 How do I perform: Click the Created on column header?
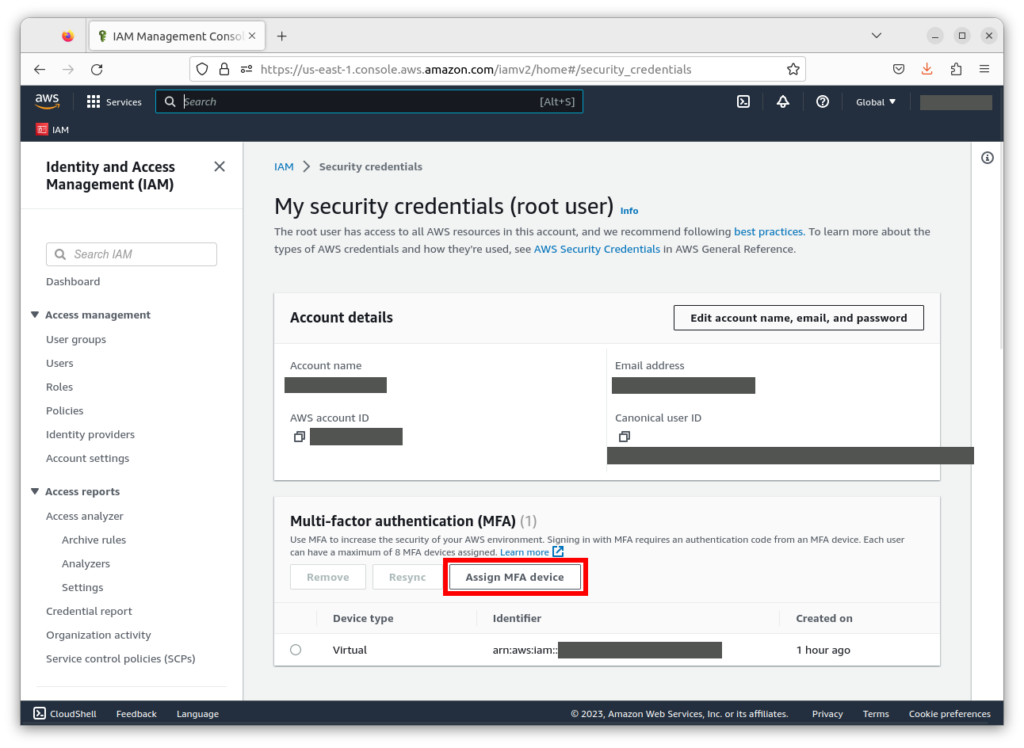[824, 619]
